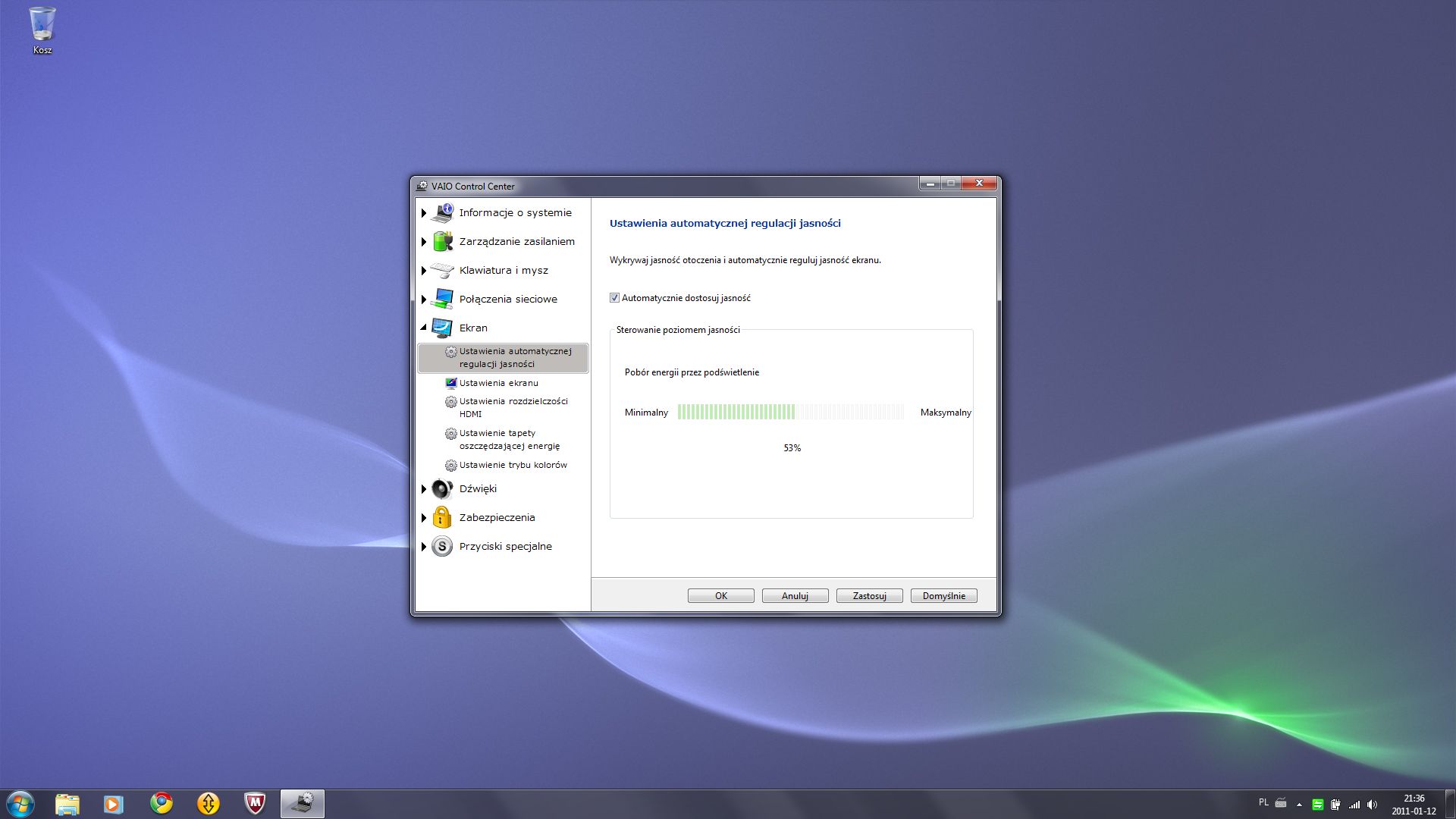The width and height of the screenshot is (1456, 819).
Task: Click the VAIO Control Center title bar icon
Action: tap(422, 186)
